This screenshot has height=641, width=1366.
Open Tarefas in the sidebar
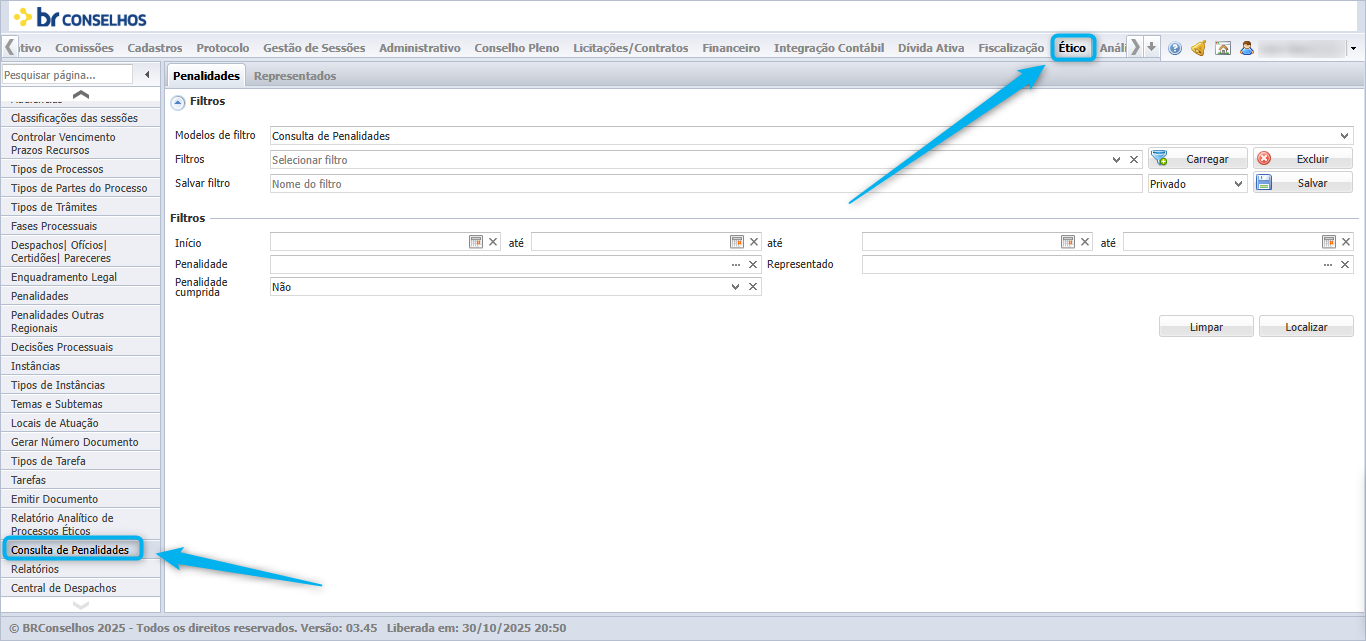(x=80, y=480)
